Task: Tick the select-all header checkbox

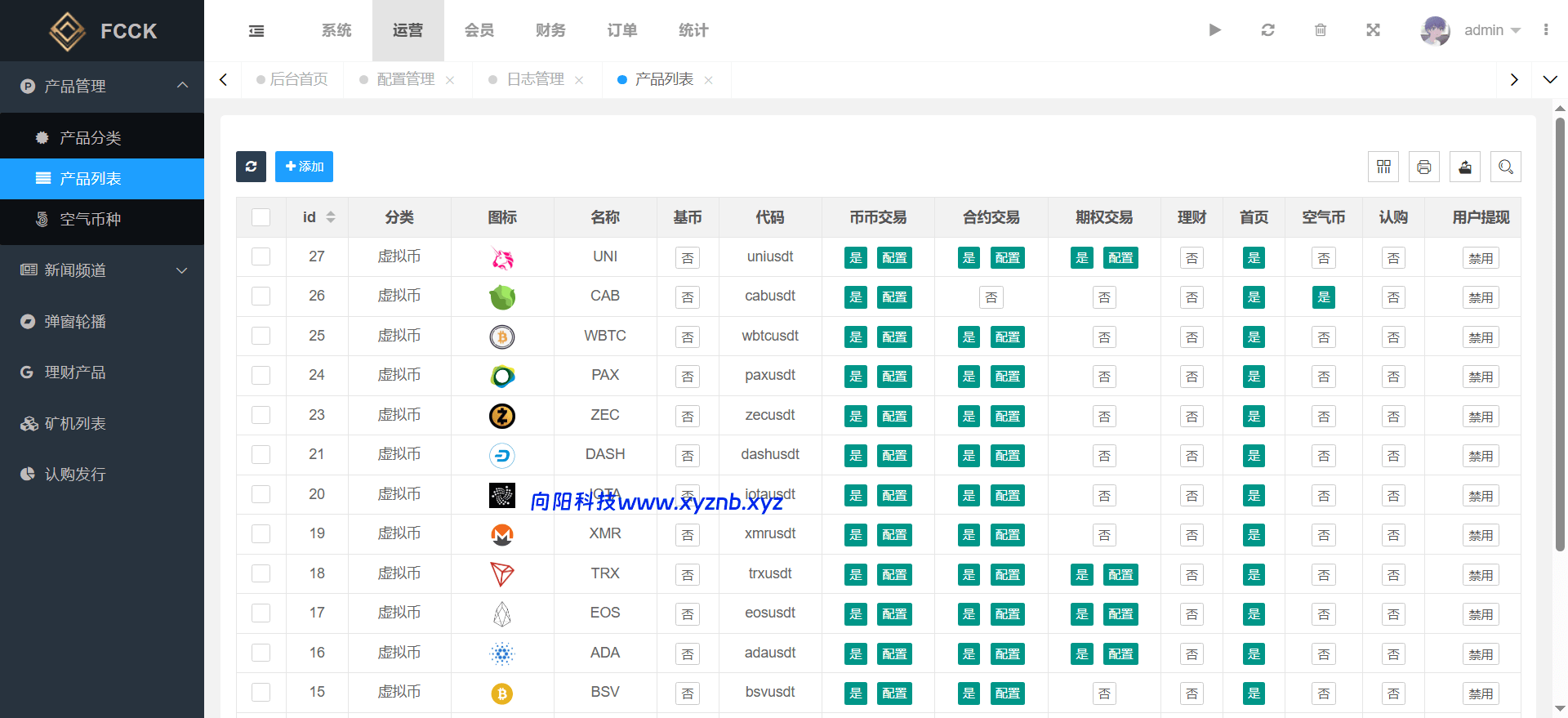Action: pyautogui.click(x=261, y=217)
